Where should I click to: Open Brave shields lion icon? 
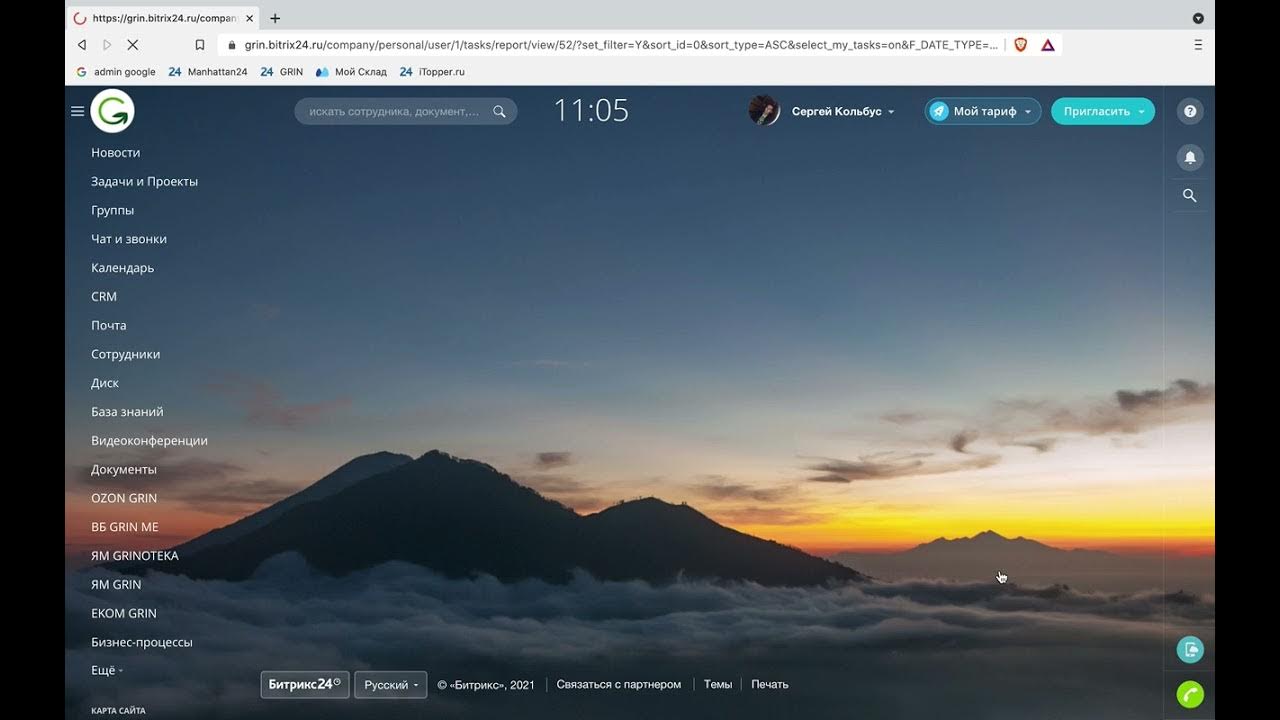coord(1020,45)
